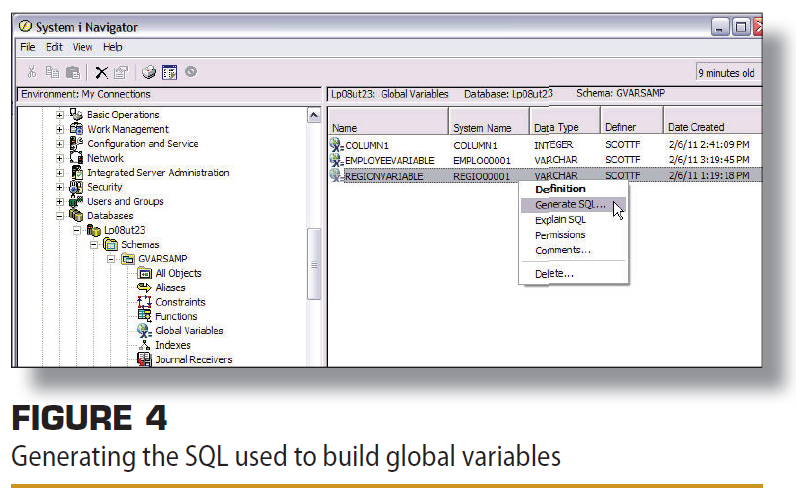
Task: Click the Paste clipboard toolbar icon
Action: point(73,73)
